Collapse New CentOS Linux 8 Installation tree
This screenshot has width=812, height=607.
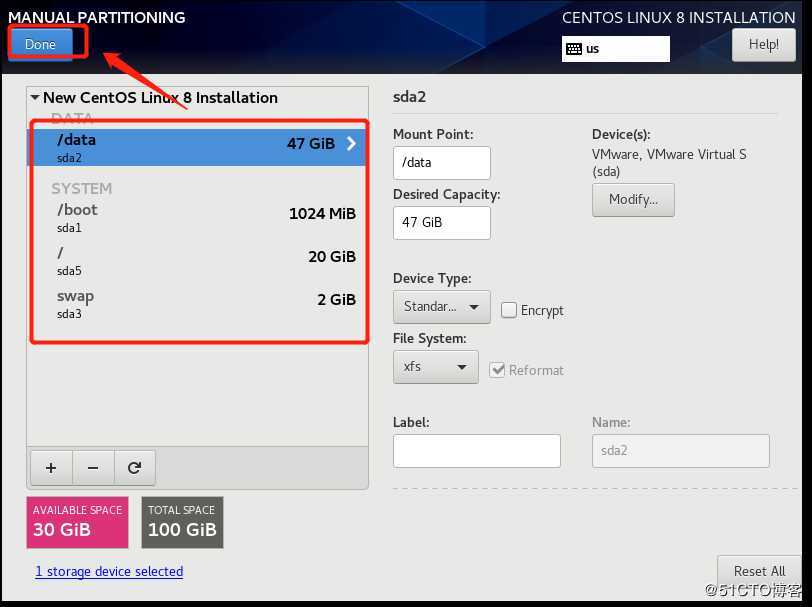35,97
